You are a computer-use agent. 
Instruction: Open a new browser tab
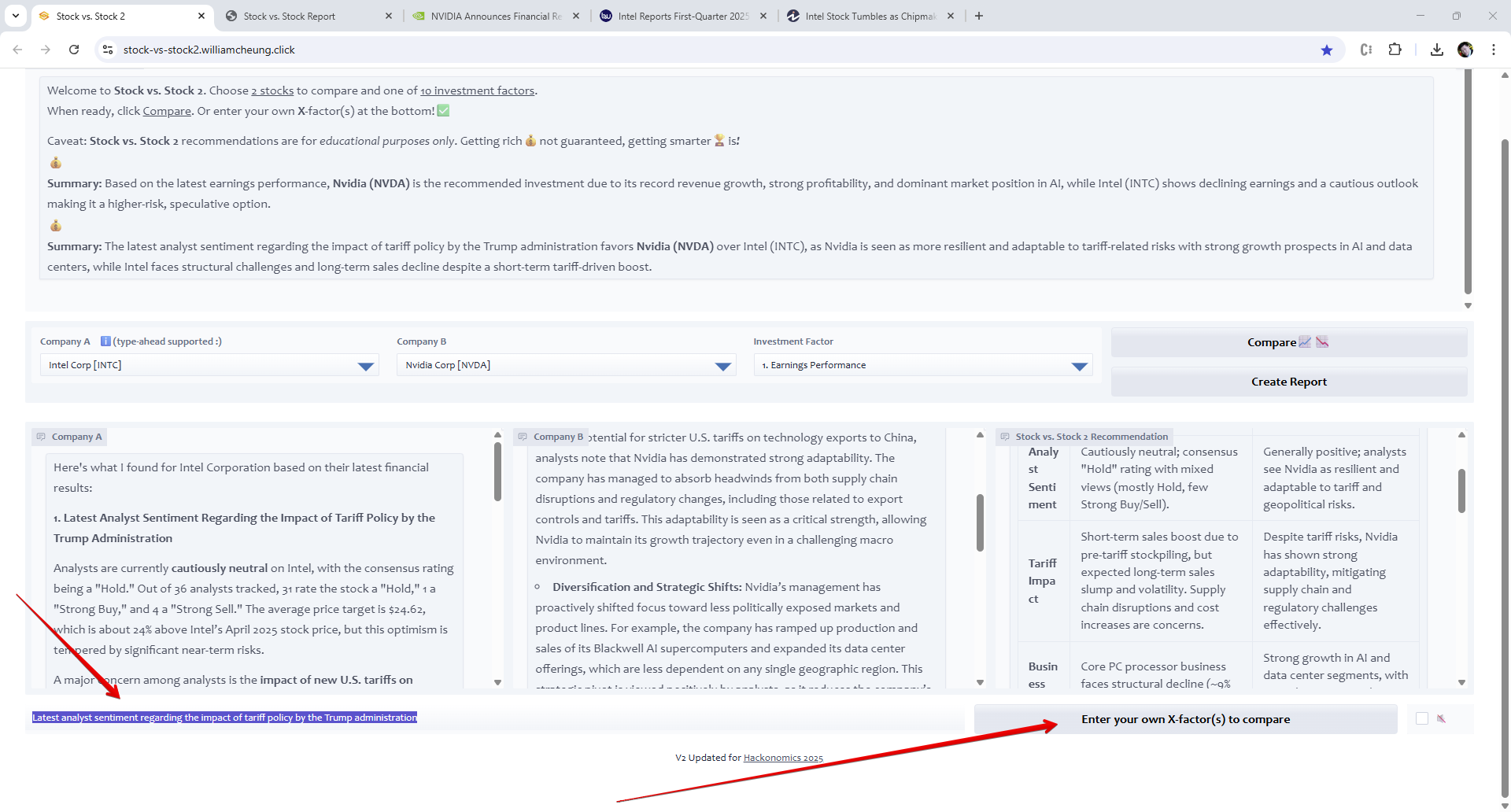coord(979,16)
